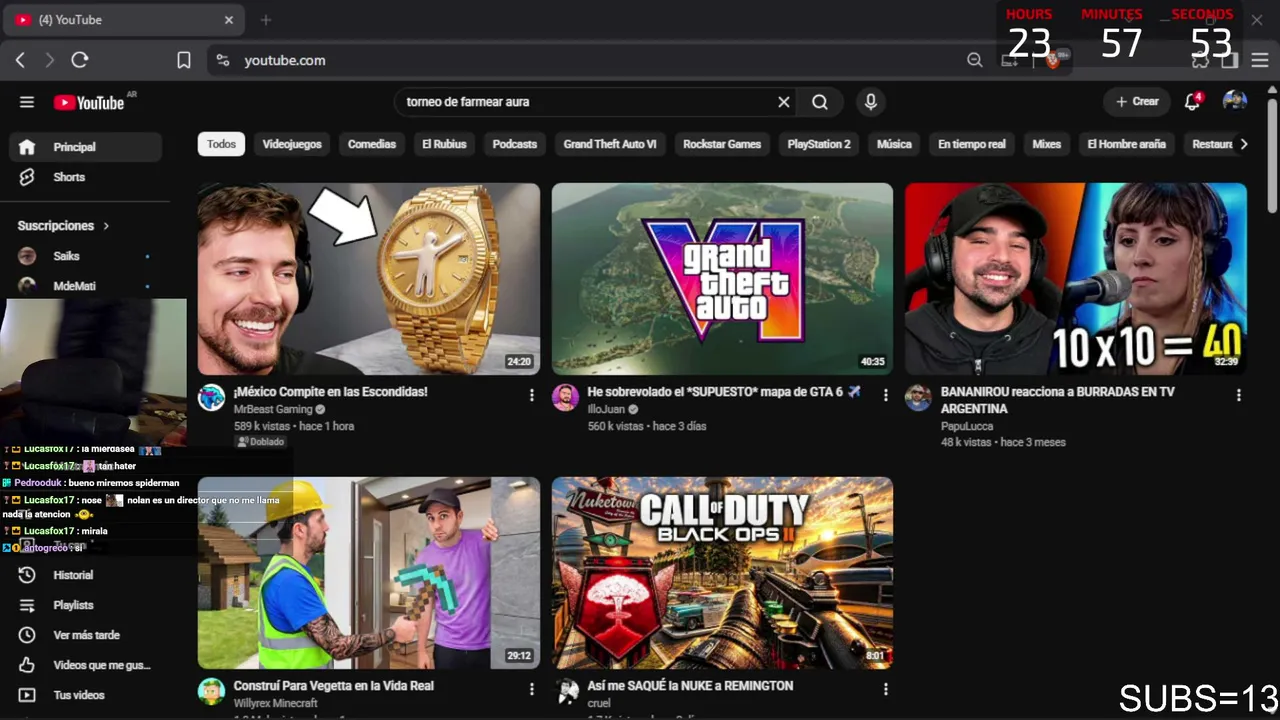
Task: Open more options for the BANANIROU video
Action: tap(1239, 395)
